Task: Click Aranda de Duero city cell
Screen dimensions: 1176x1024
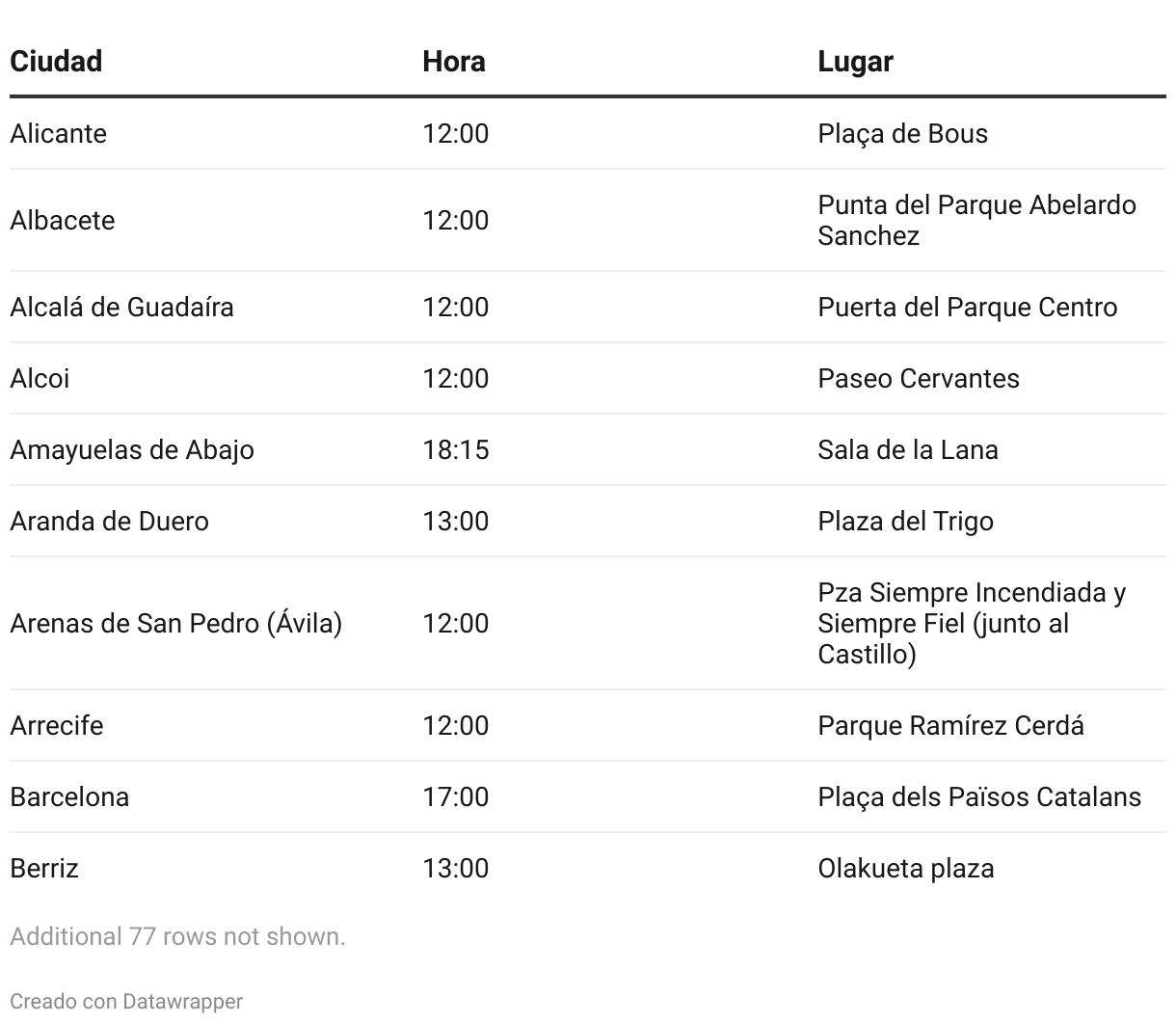Action: [x=109, y=521]
